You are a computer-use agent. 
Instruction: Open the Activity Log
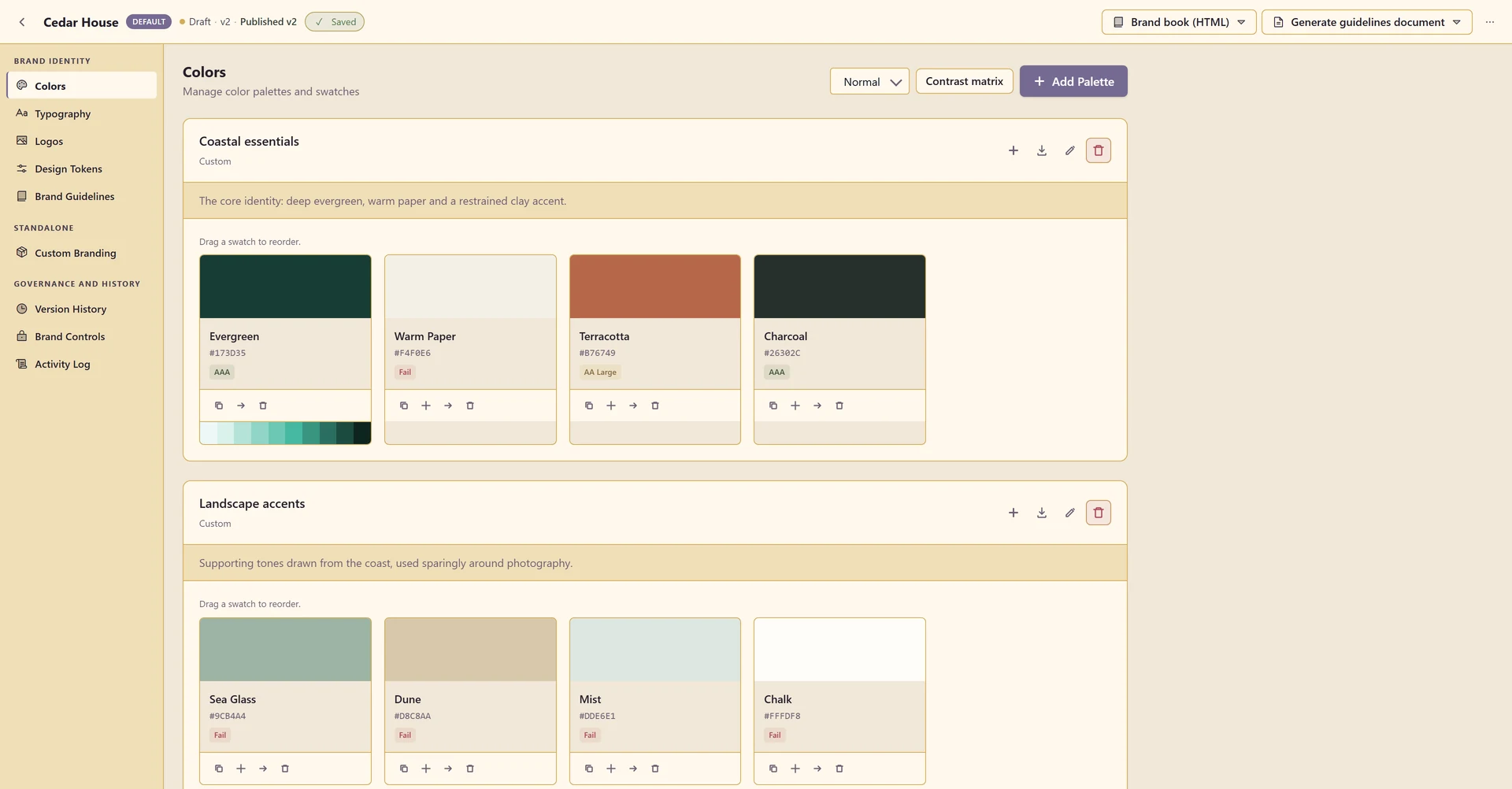tap(82, 364)
